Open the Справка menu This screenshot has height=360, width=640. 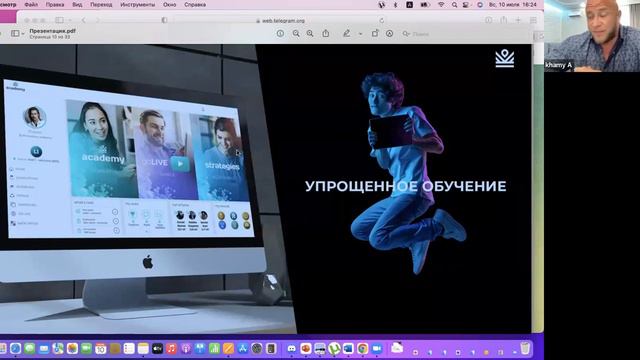point(195,5)
